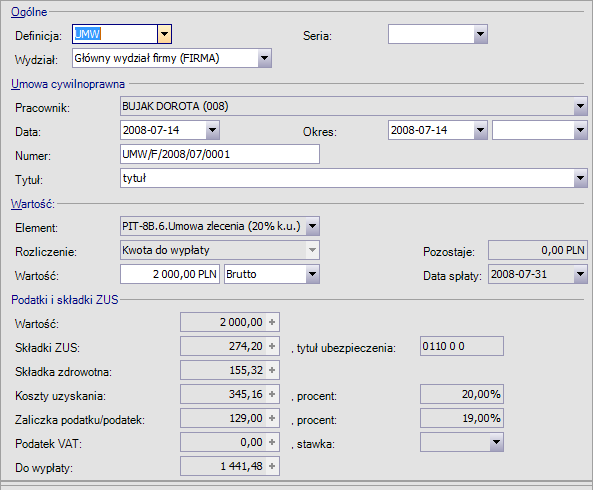Screen dimensions: 593x490
Task: Open the Definicja UMW dropdown arrow
Action: pos(164,34)
